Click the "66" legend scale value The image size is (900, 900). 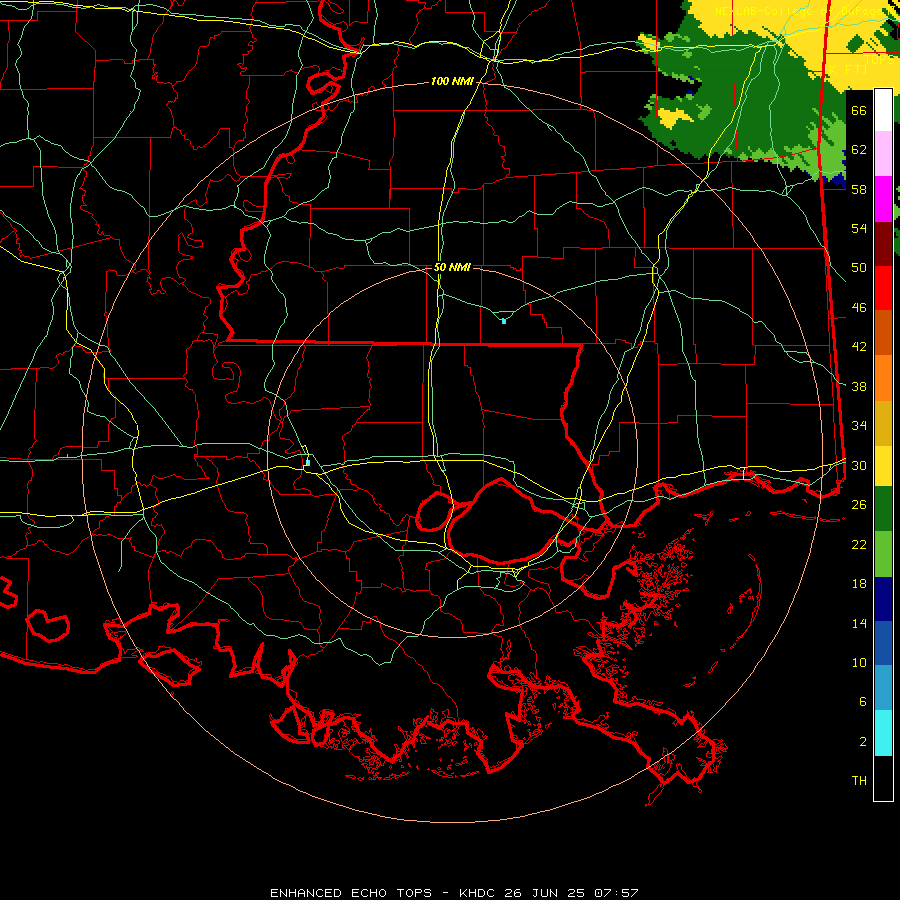(x=859, y=111)
